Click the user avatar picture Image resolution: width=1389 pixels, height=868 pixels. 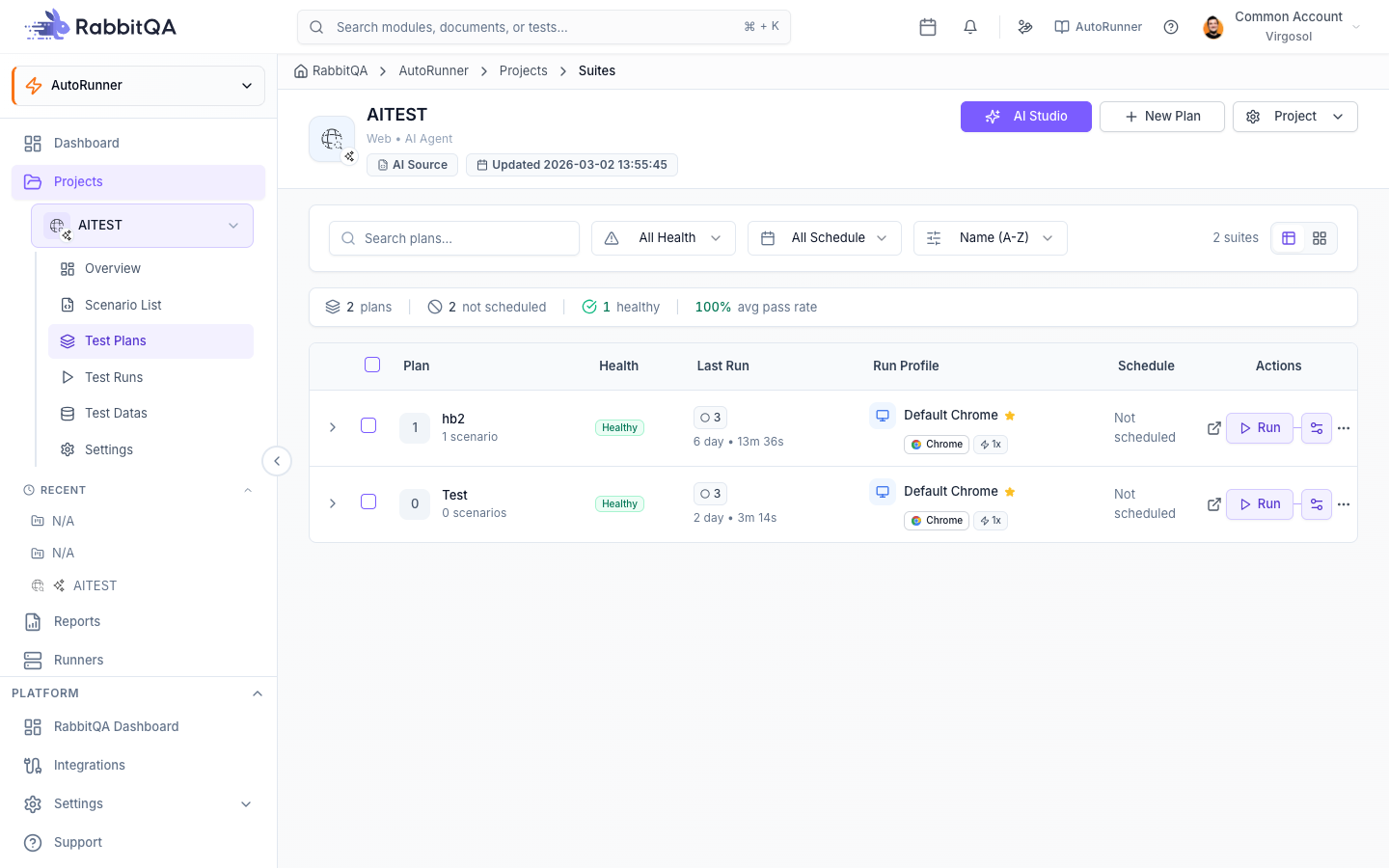(1213, 27)
